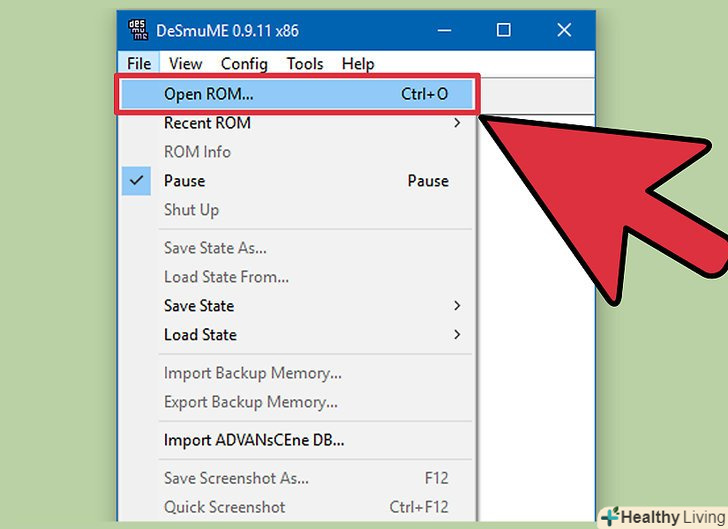Viewport: 728px width, 529px height.
Task: Minimize the DeSmuME window
Action: 444,31
